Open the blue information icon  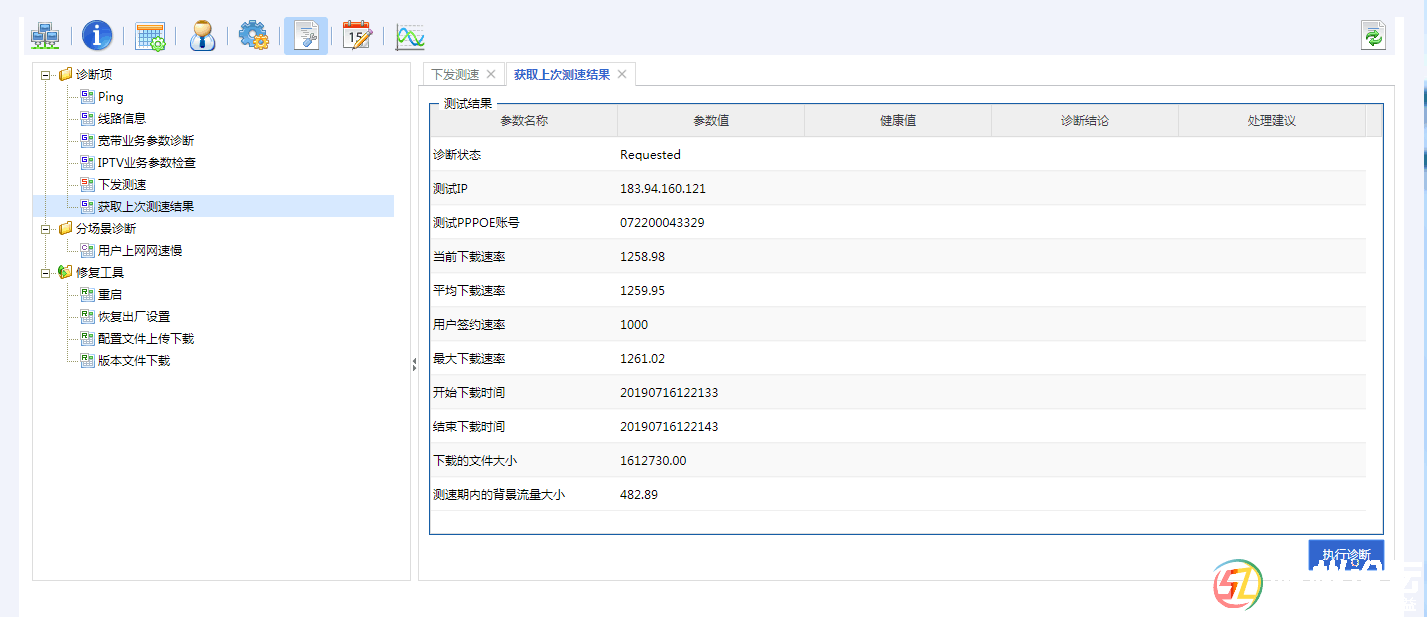point(97,37)
